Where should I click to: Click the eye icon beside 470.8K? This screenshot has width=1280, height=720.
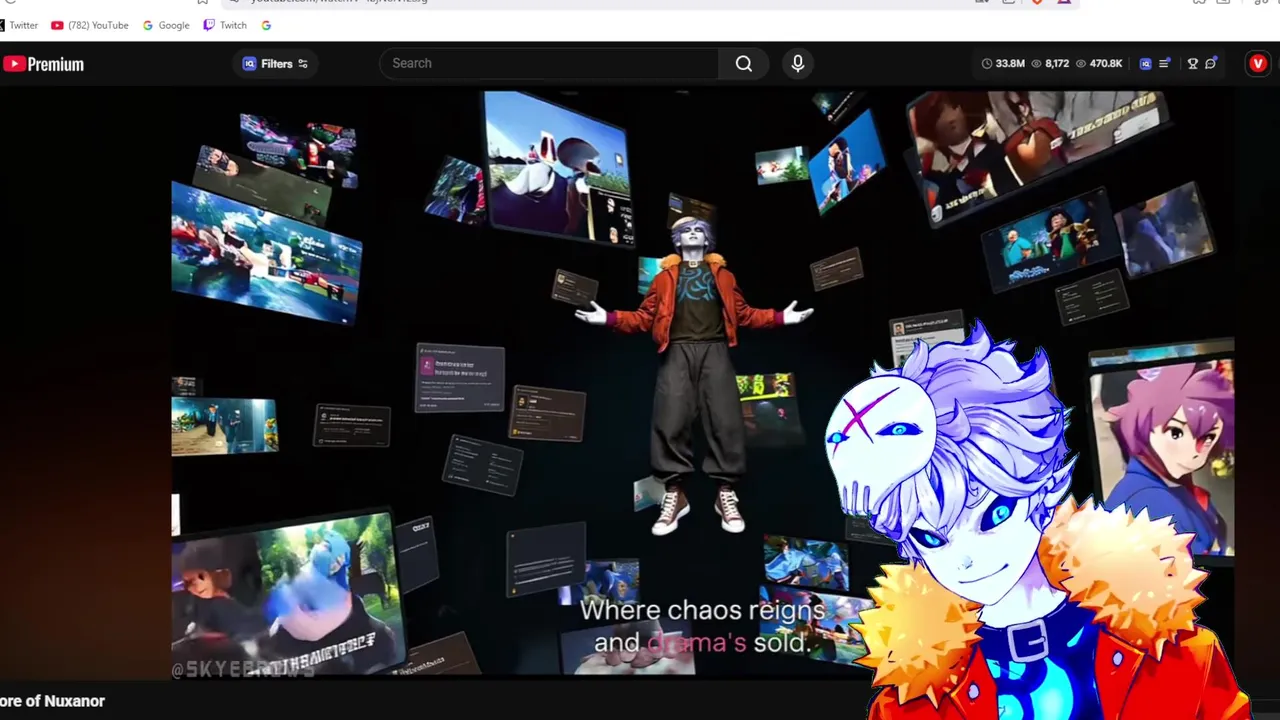(x=1081, y=64)
